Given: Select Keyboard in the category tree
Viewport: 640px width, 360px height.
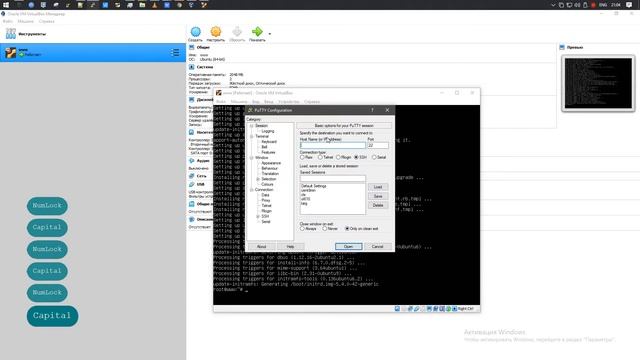Looking at the screenshot, I should pyautogui.click(x=269, y=142).
